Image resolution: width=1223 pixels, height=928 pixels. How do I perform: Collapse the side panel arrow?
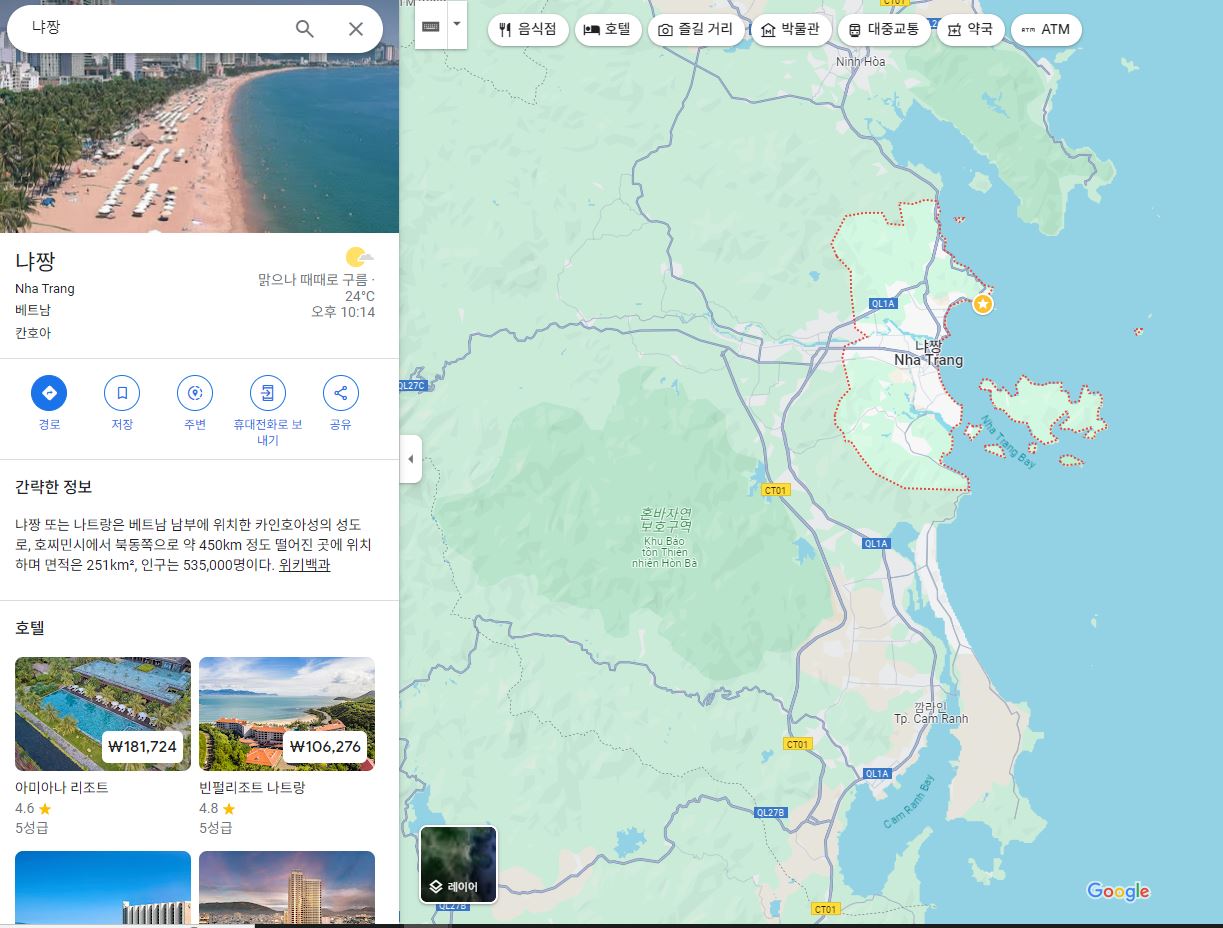(x=410, y=459)
